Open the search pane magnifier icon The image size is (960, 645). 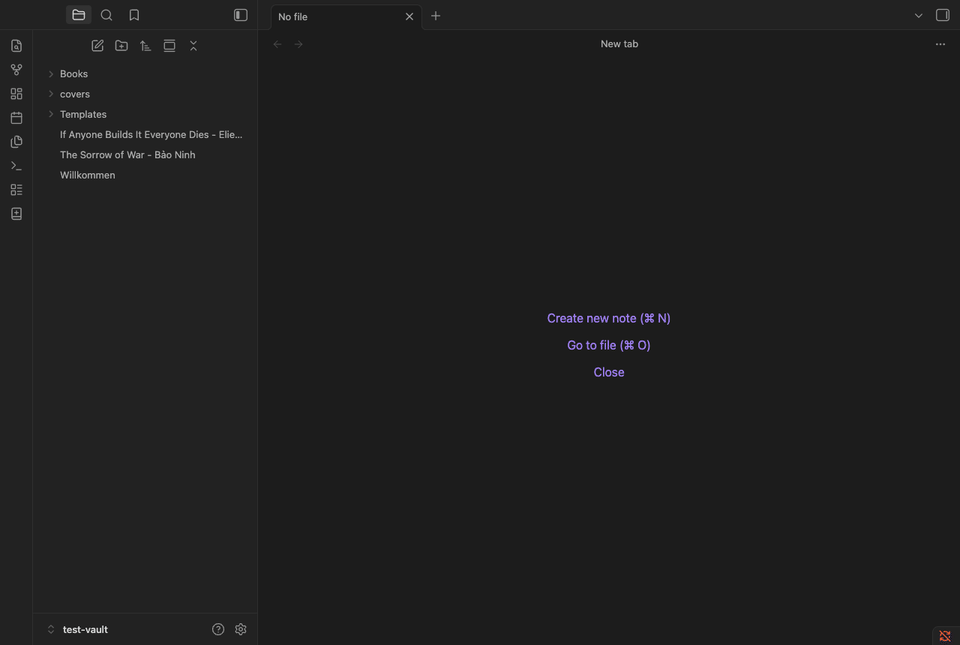[107, 15]
